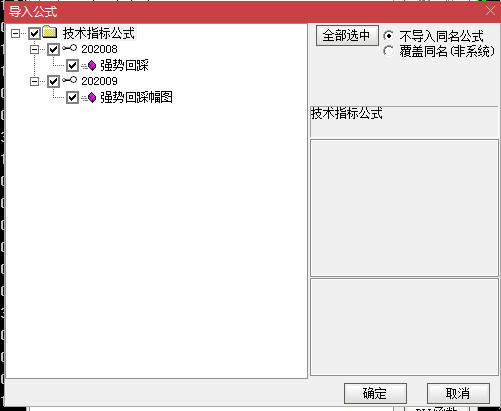The image size is (501, 411).
Task: Confirm import with the 确定 button
Action: [x=375, y=393]
